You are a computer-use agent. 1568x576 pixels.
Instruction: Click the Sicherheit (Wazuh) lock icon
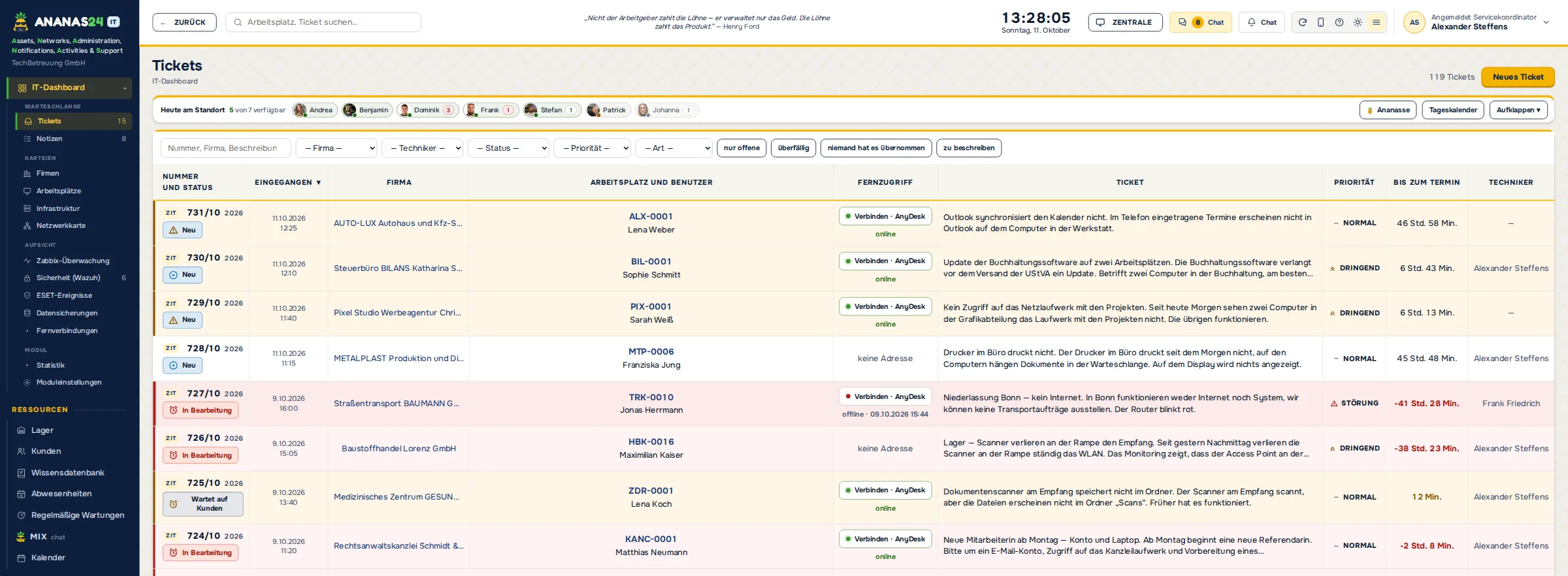pos(27,278)
